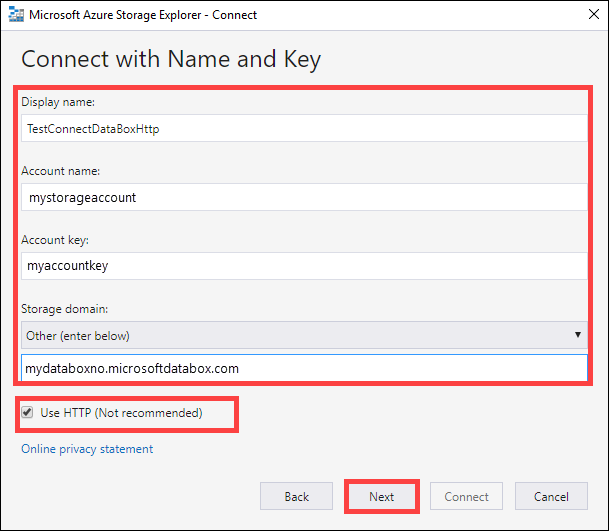The image size is (609, 531).
Task: Go back using the Back button
Action: coord(296,496)
